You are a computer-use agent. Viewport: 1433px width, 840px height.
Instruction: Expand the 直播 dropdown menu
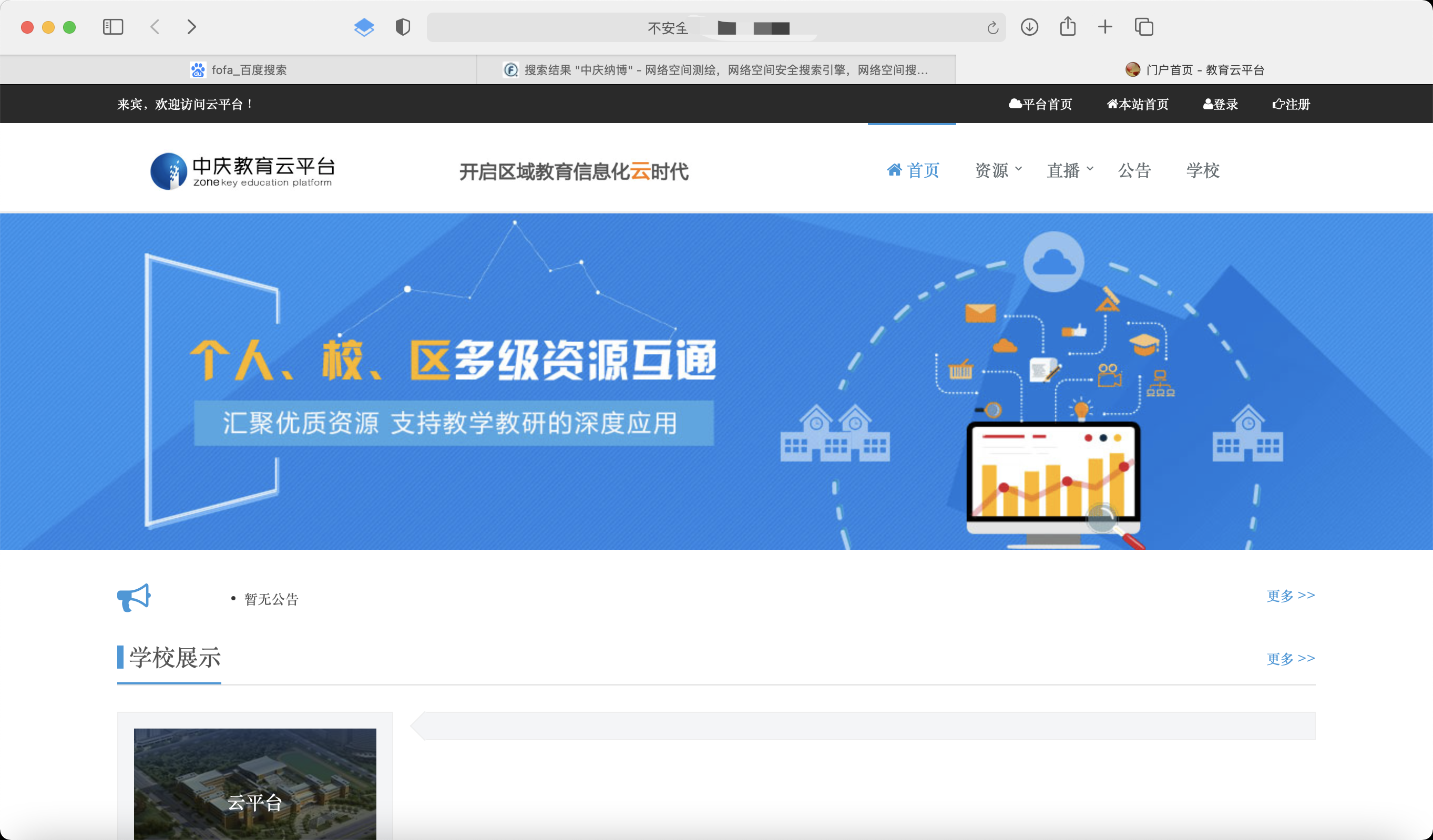click(1070, 170)
